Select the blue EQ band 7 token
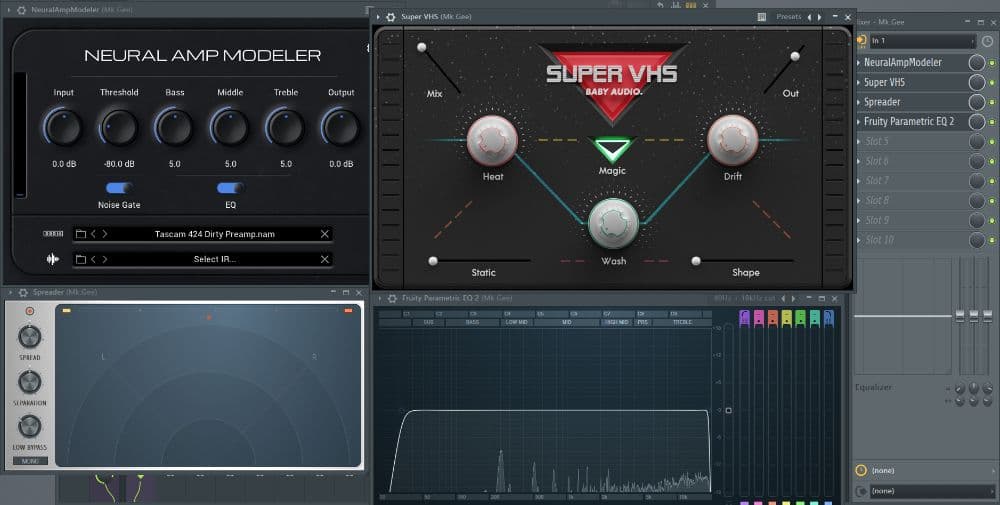 click(x=828, y=318)
